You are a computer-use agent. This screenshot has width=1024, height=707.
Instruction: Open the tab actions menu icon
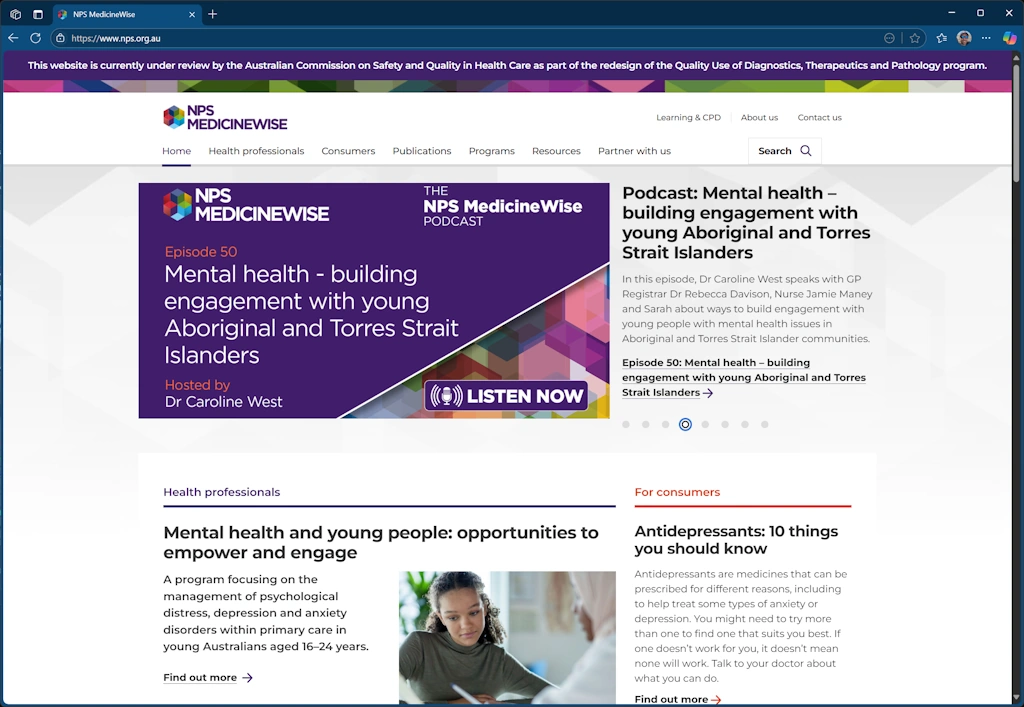pos(38,14)
